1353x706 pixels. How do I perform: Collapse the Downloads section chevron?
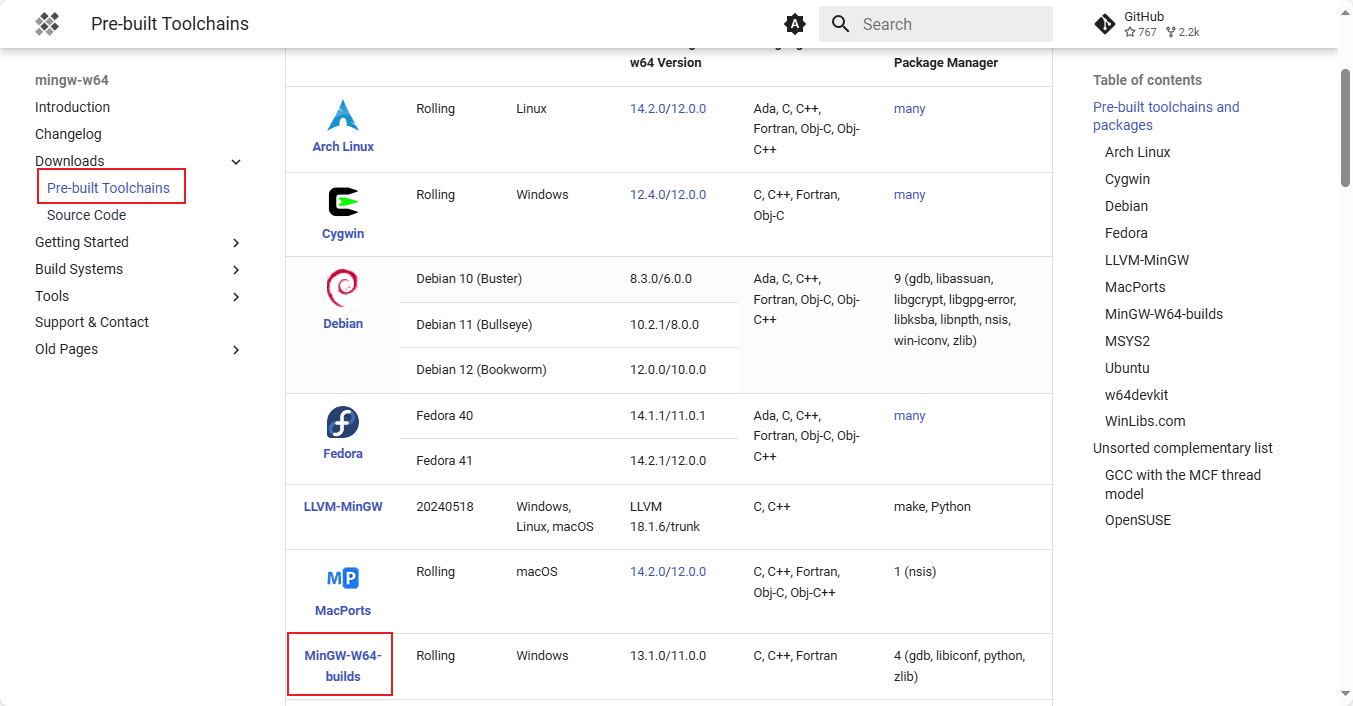236,162
